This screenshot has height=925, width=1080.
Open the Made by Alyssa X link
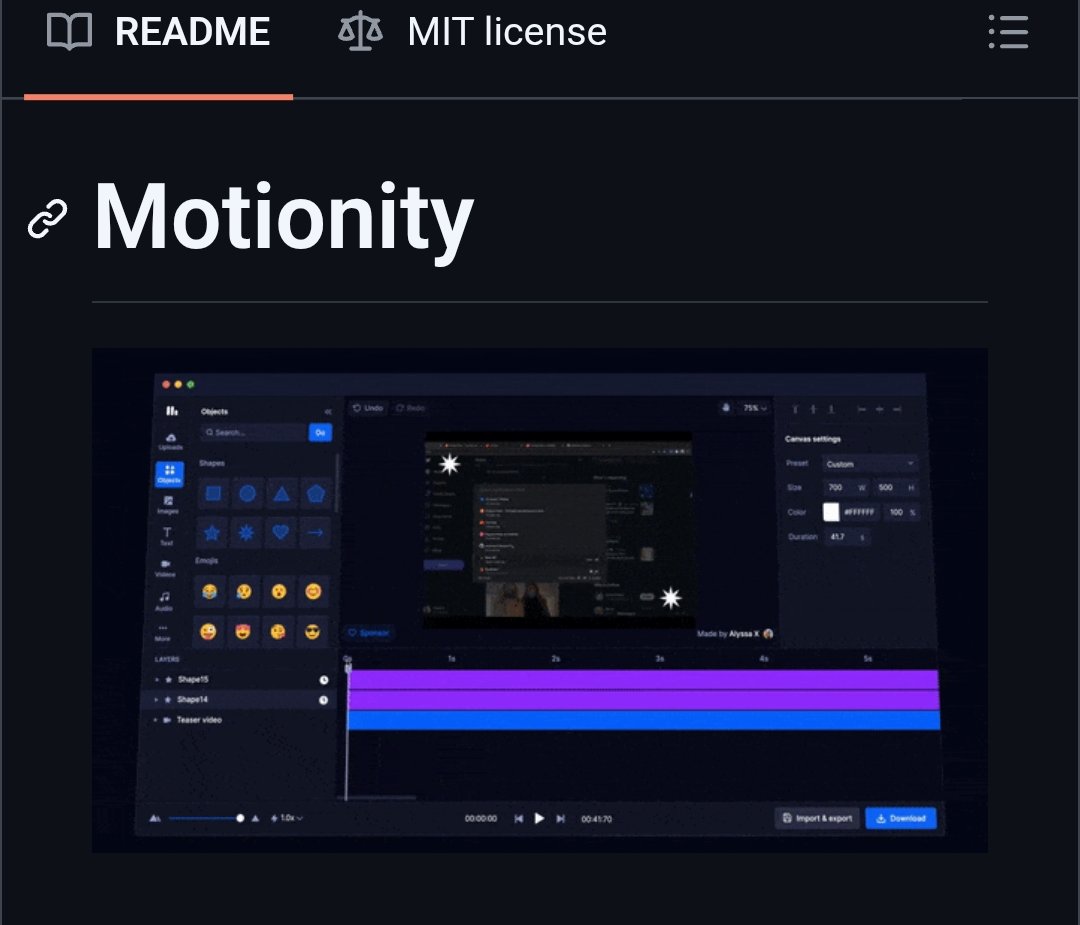735,634
